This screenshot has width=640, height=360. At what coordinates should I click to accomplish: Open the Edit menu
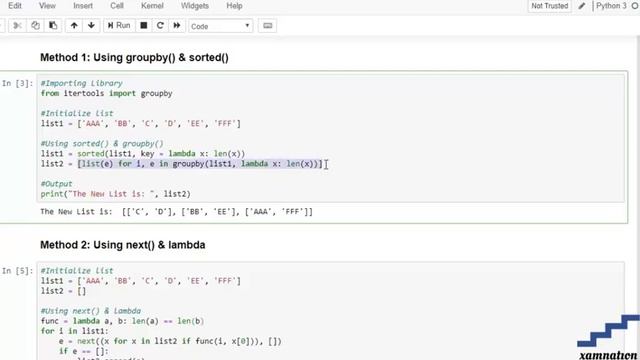tap(15, 6)
